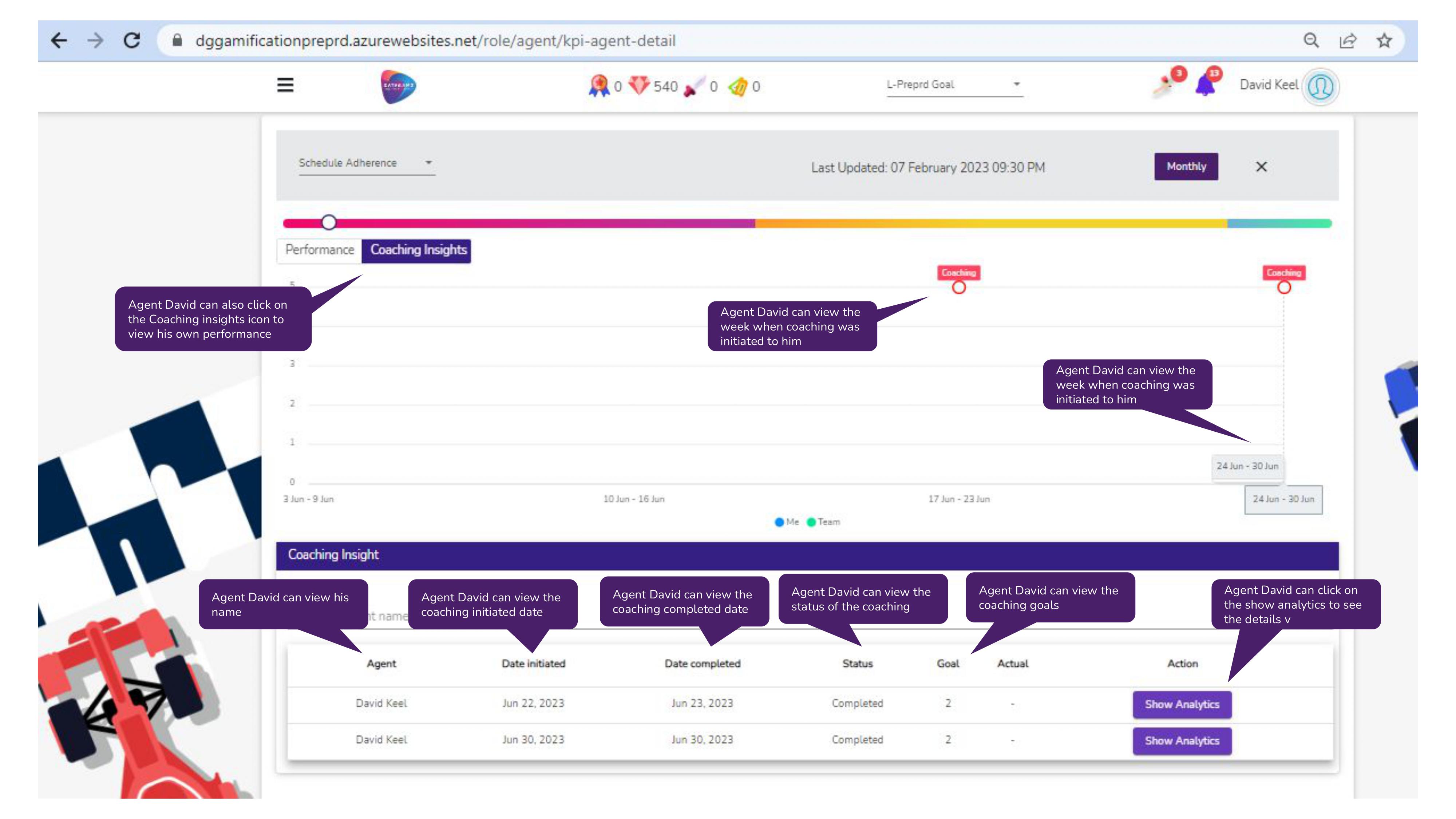Viewport: 1456px width, 819px height.
Task: Click the medal badge icon showing 0
Action: (598, 86)
